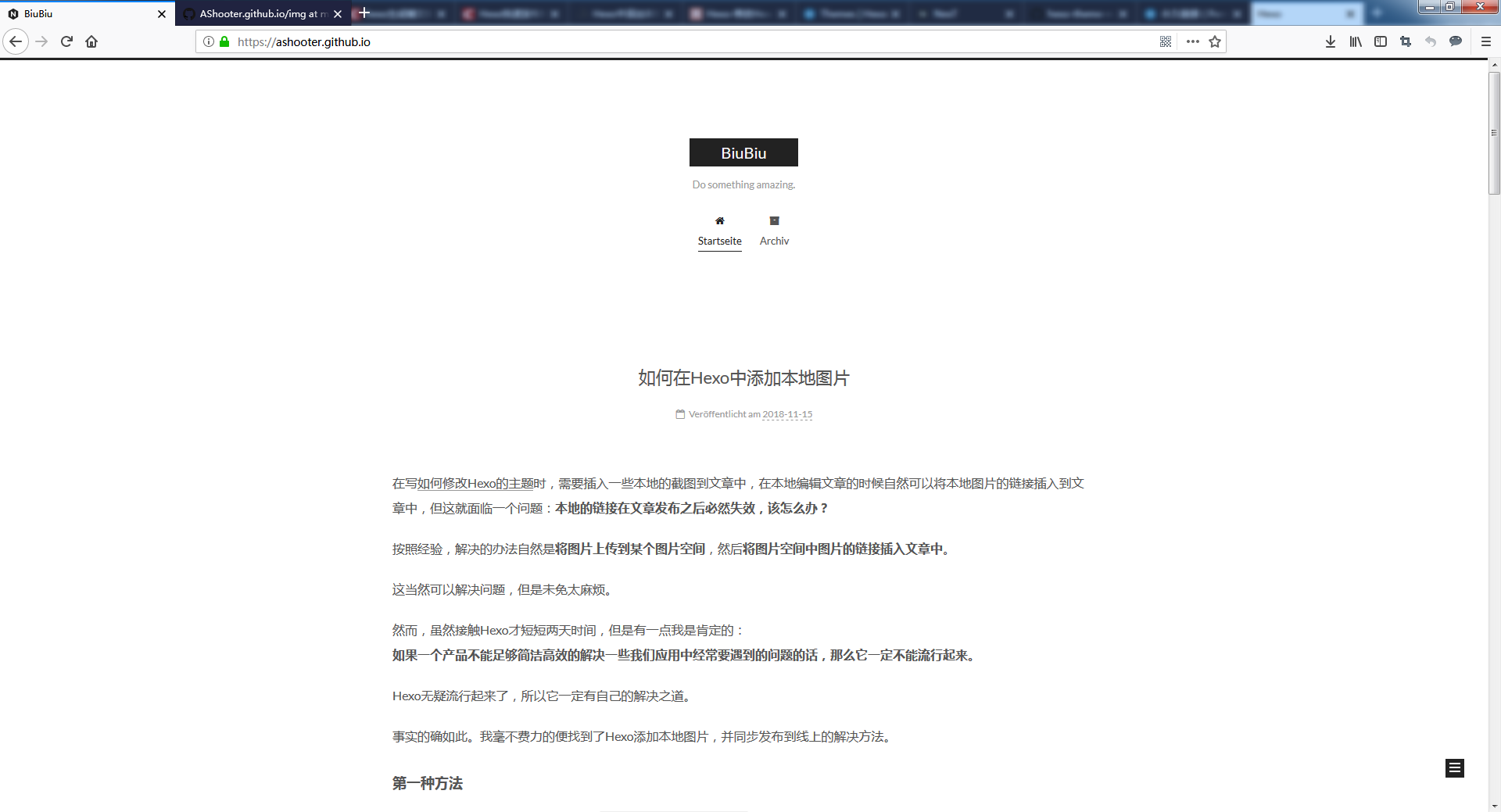1501x812 pixels.
Task: Click the browser Home icon
Action: point(91,41)
